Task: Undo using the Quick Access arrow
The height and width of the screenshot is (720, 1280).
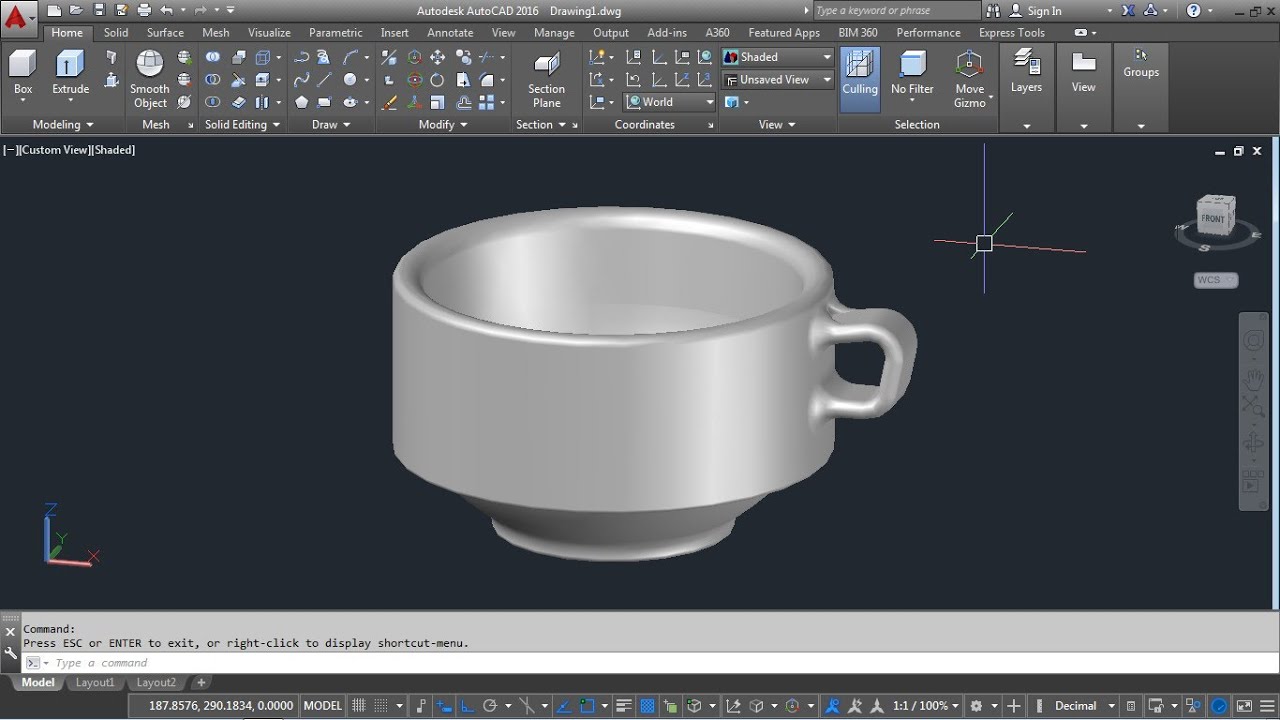Action: (x=166, y=10)
